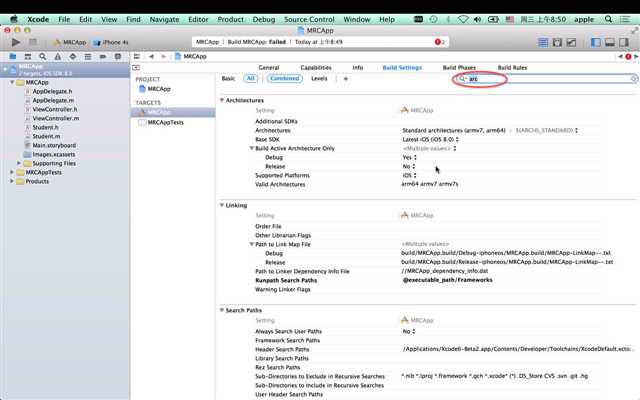This screenshot has width=640, height=400.
Task: Add a build setting with plus button
Action: click(x=346, y=78)
